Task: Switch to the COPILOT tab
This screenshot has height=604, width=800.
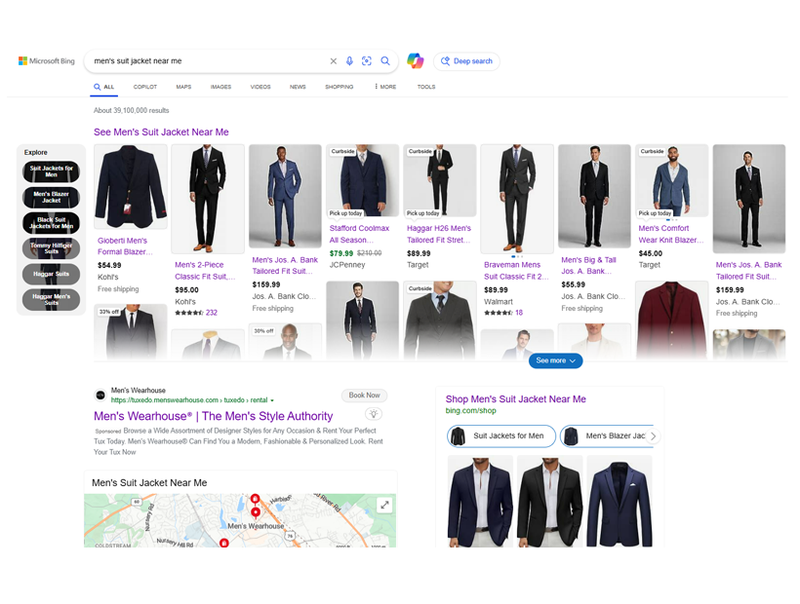Action: point(145,87)
